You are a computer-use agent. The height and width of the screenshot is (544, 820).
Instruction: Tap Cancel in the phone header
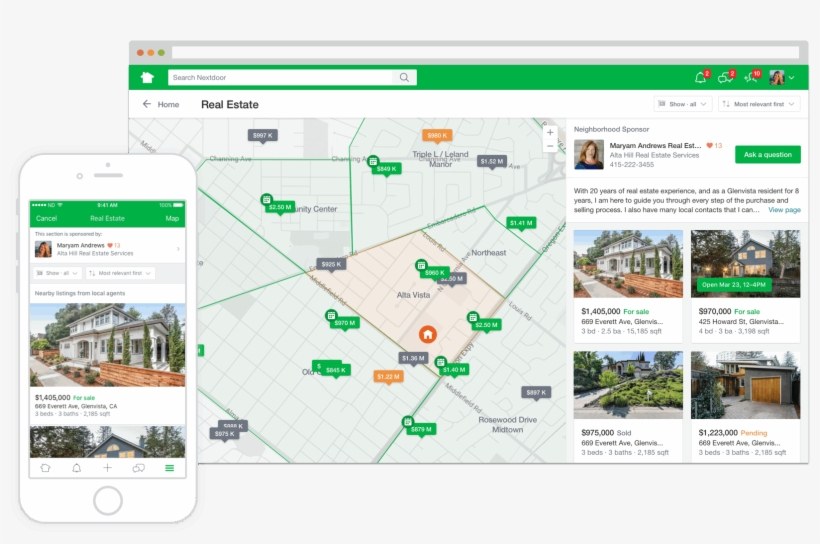[46, 218]
